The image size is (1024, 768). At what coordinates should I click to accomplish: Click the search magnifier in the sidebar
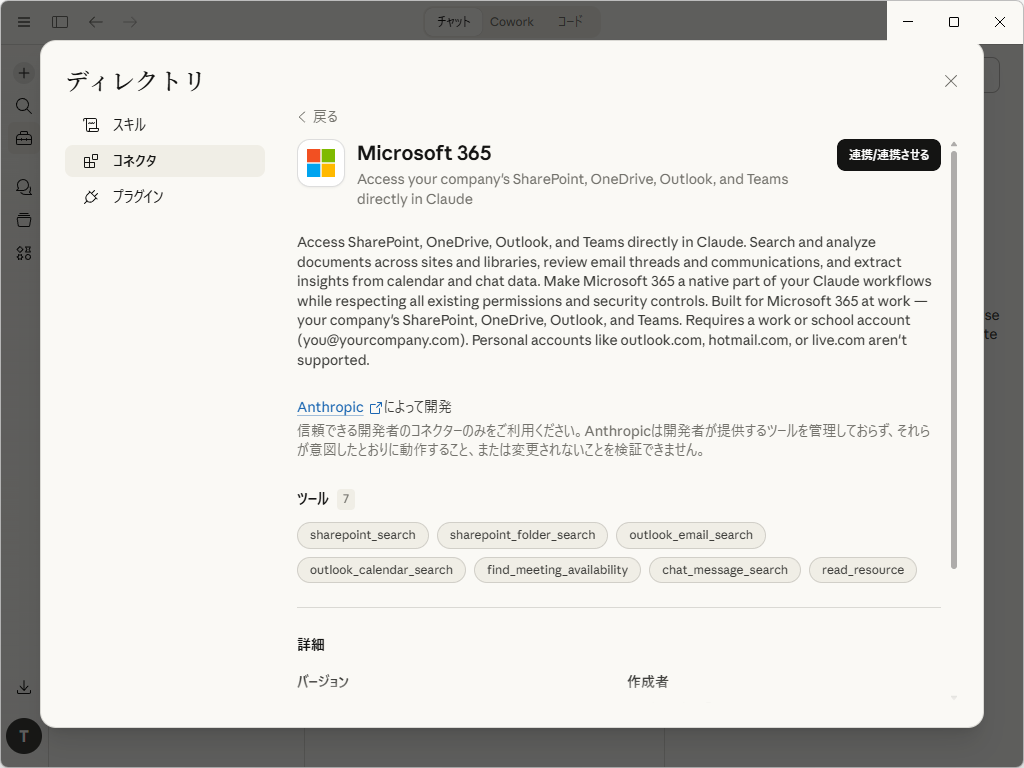(x=23, y=105)
